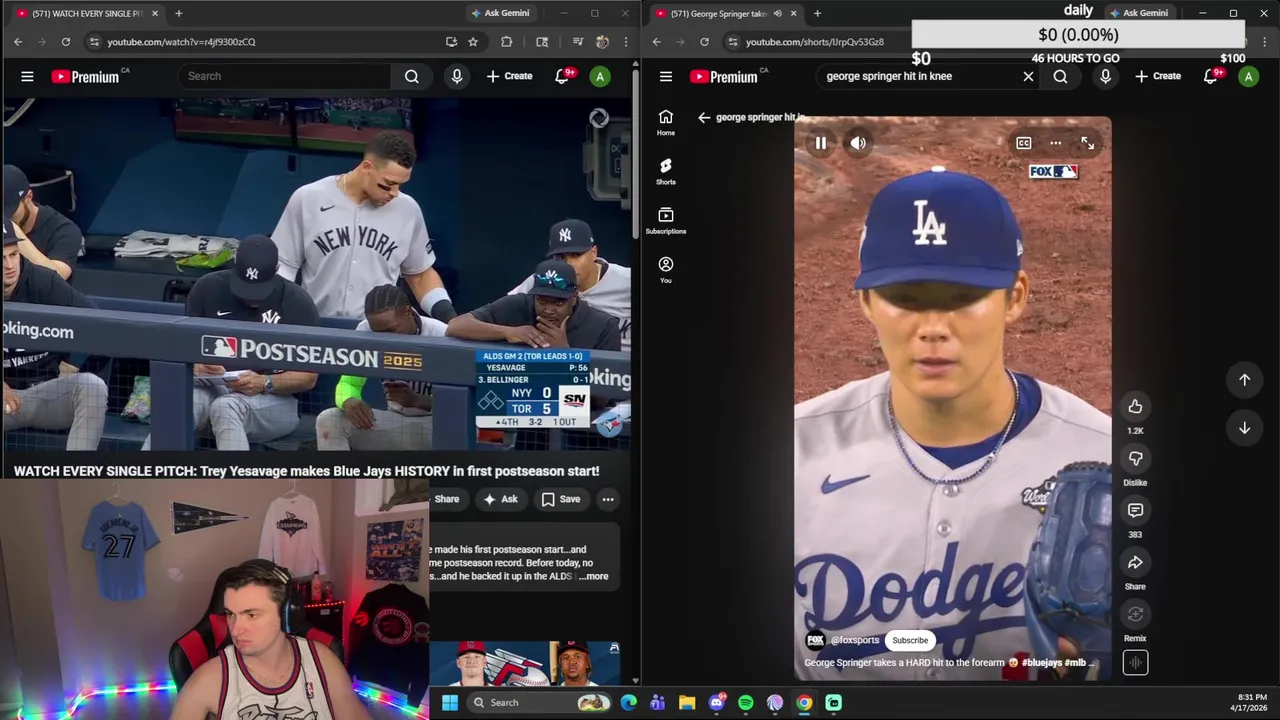Viewport: 1280px width, 720px height.
Task: Pause the Dodgers short video
Action: tap(820, 143)
